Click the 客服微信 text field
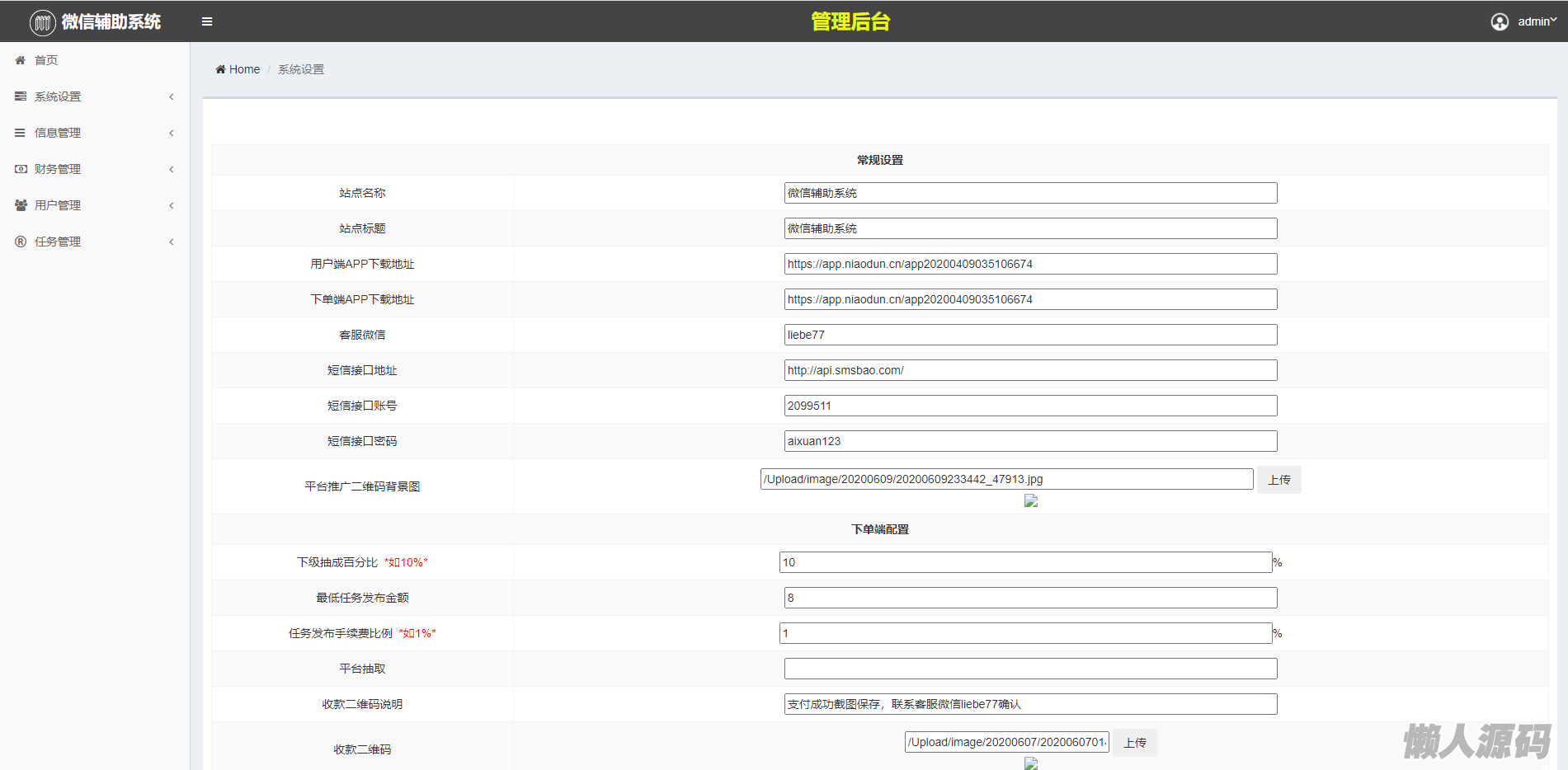This screenshot has width=1568, height=770. pos(1030,335)
